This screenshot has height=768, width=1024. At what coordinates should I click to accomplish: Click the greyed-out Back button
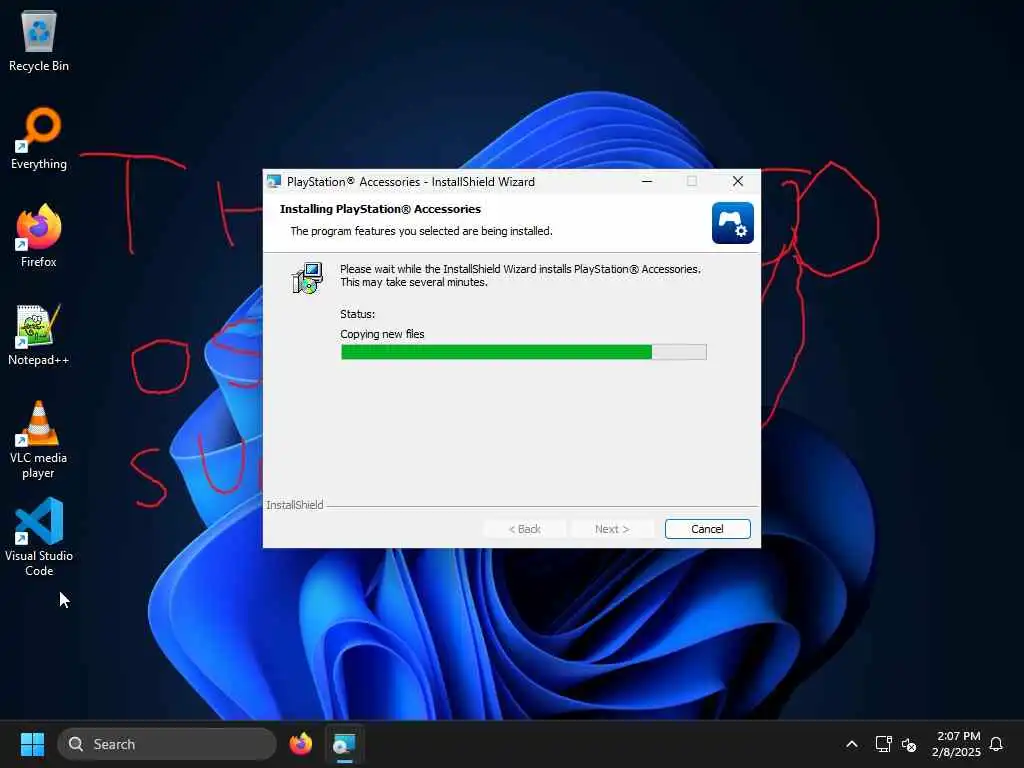(524, 529)
